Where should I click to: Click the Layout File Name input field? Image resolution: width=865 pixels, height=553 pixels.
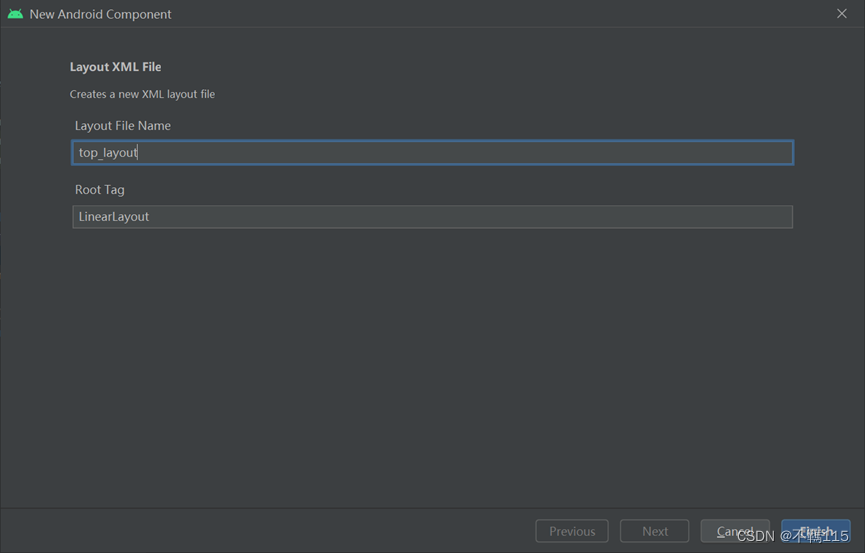coord(432,152)
